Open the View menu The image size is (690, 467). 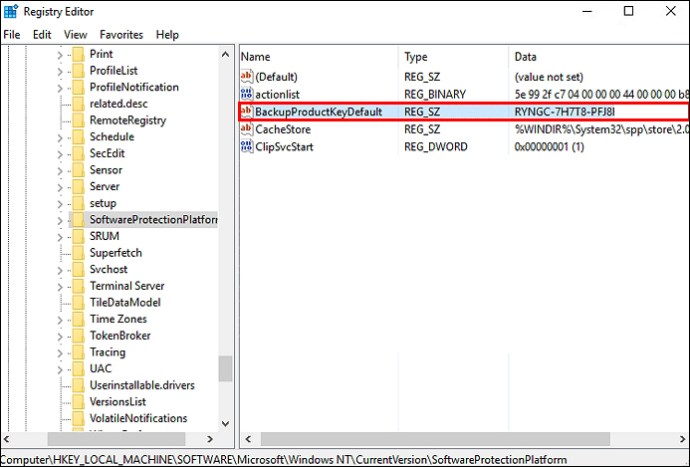click(x=75, y=35)
